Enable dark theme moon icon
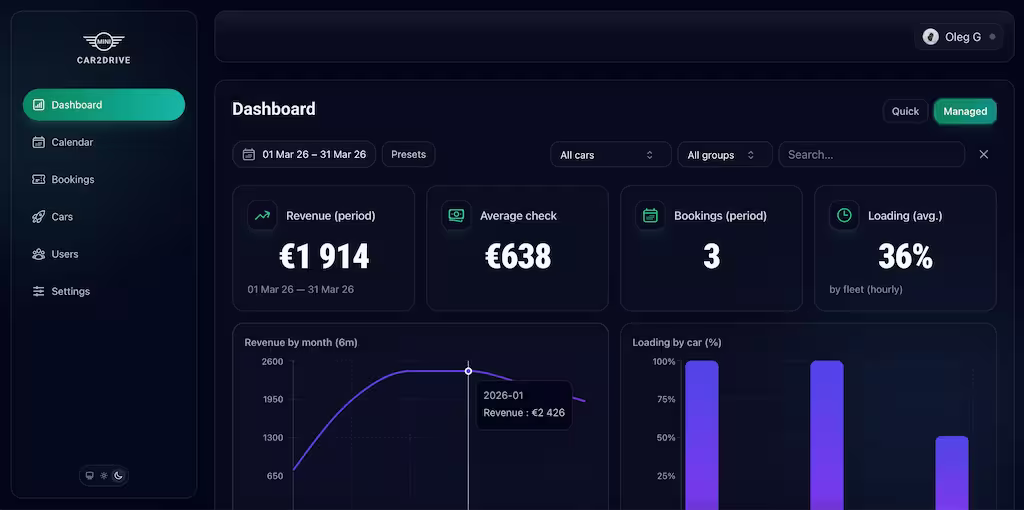Viewport: 1024px width, 510px height. click(x=118, y=475)
